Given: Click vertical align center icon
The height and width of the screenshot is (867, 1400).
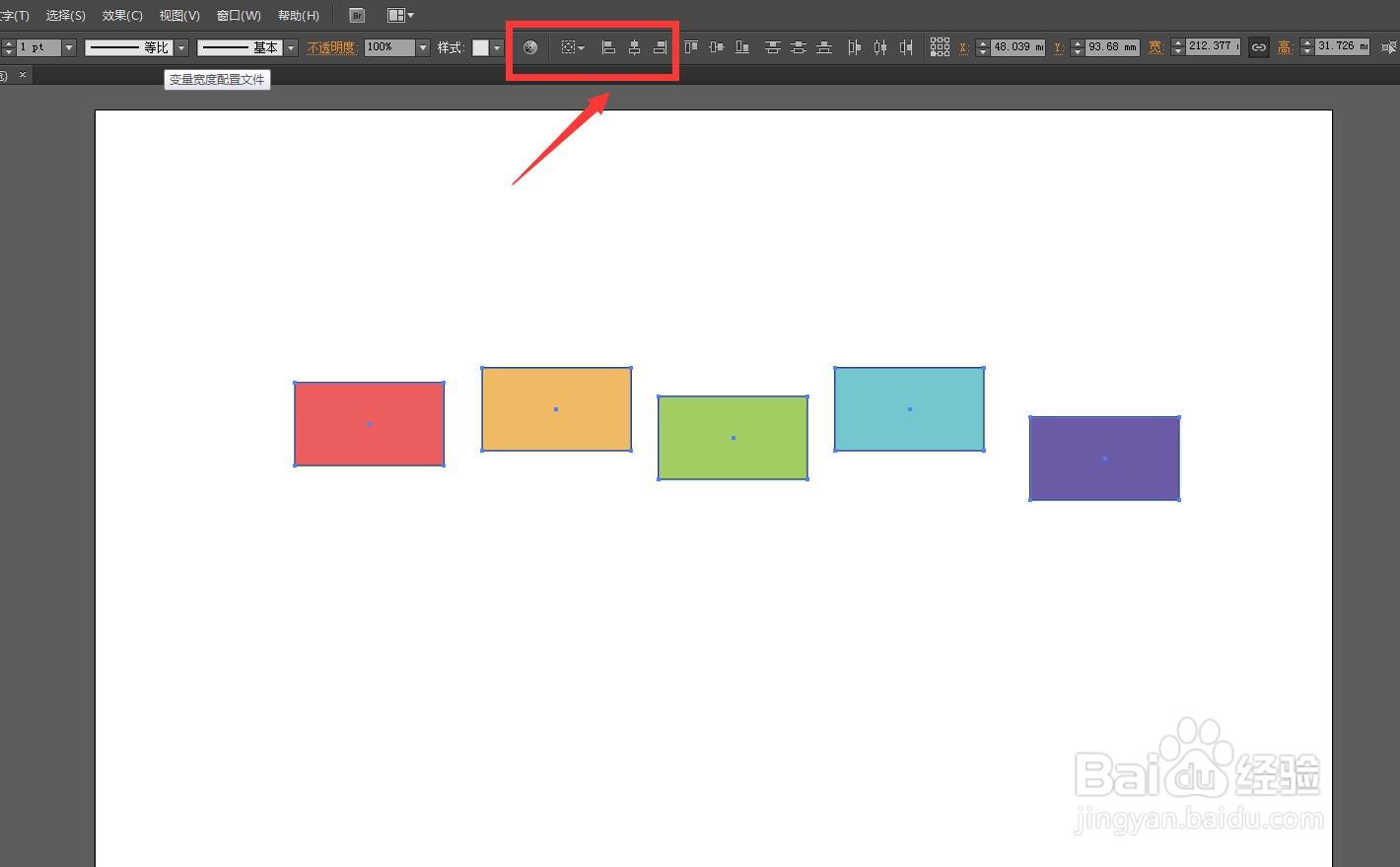Looking at the screenshot, I should pyautogui.click(x=717, y=47).
